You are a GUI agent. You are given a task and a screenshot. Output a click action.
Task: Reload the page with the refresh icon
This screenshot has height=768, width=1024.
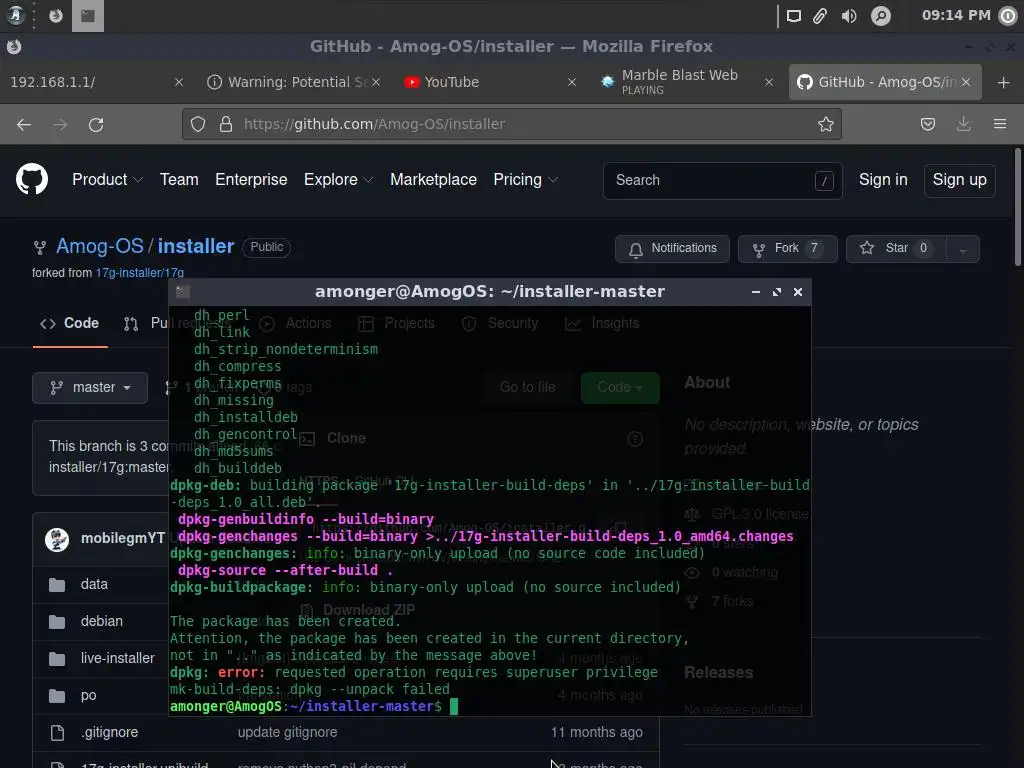coord(96,124)
